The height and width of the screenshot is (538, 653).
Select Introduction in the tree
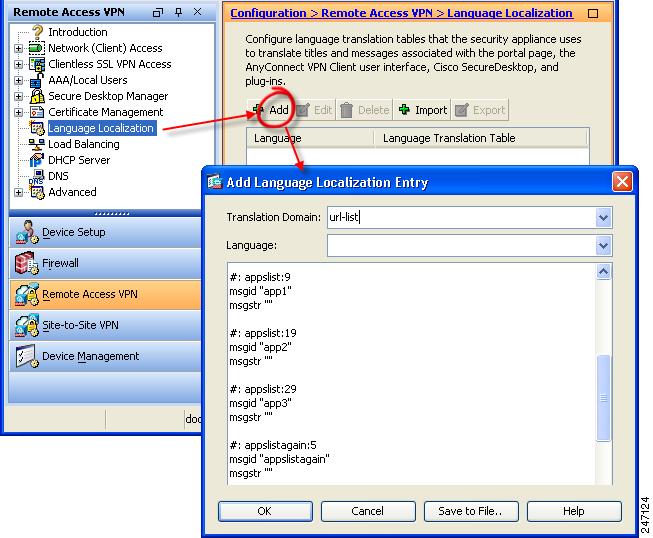77,32
